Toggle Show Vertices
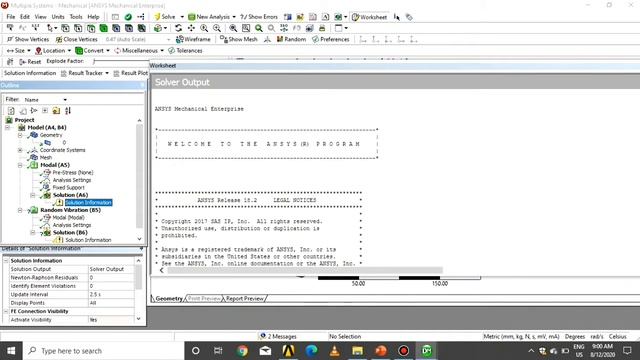 click(28, 39)
